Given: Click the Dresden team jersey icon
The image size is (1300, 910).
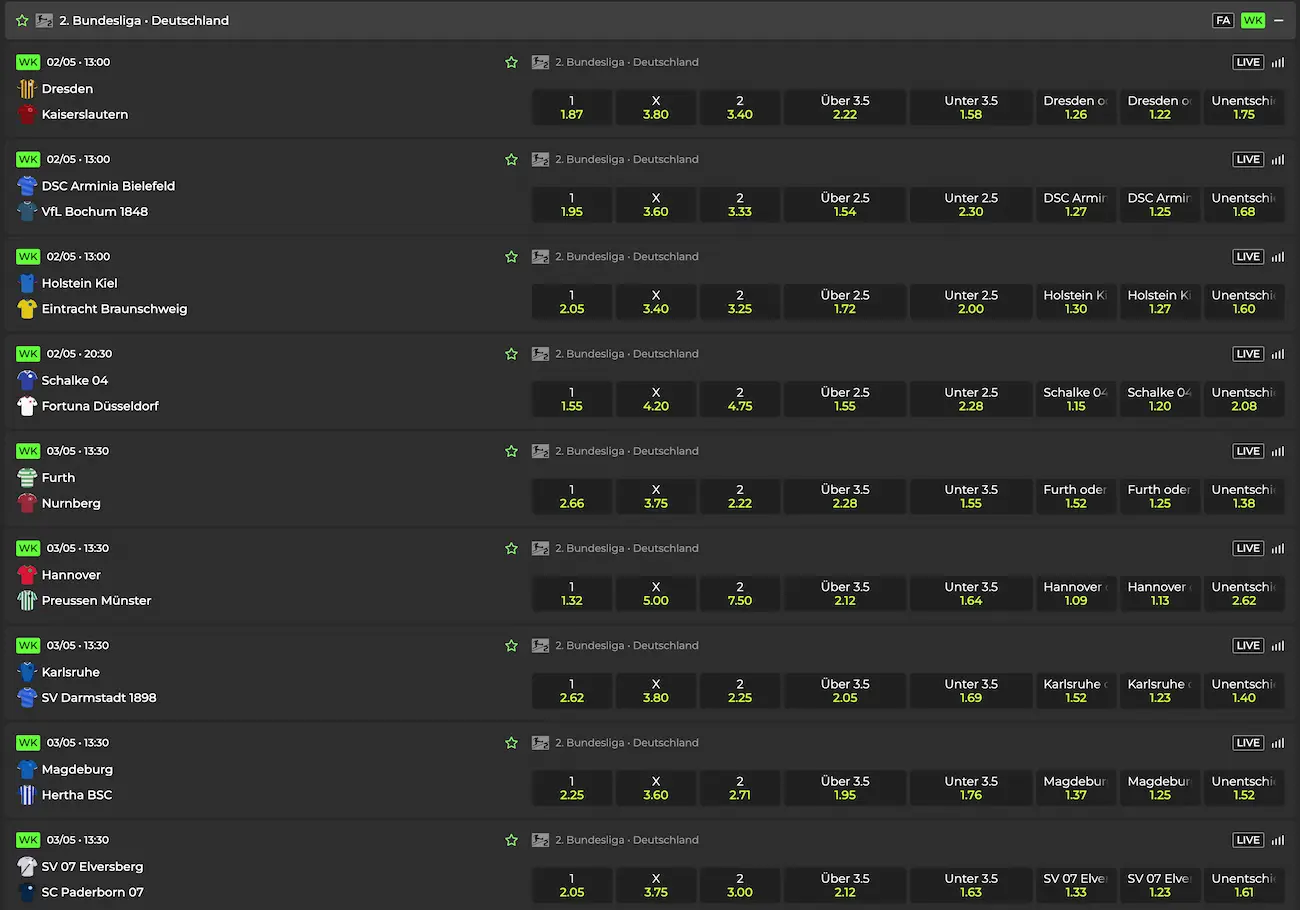Looking at the screenshot, I should coord(27,89).
